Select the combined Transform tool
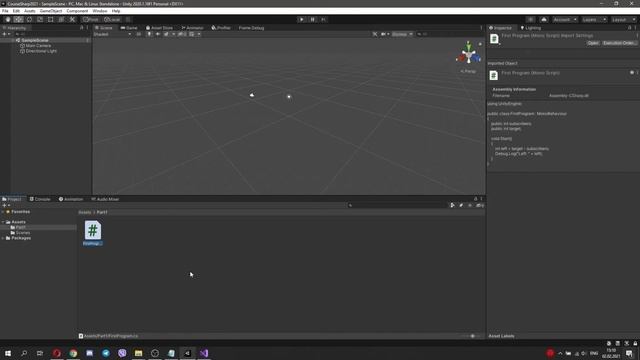 click(x=61, y=19)
